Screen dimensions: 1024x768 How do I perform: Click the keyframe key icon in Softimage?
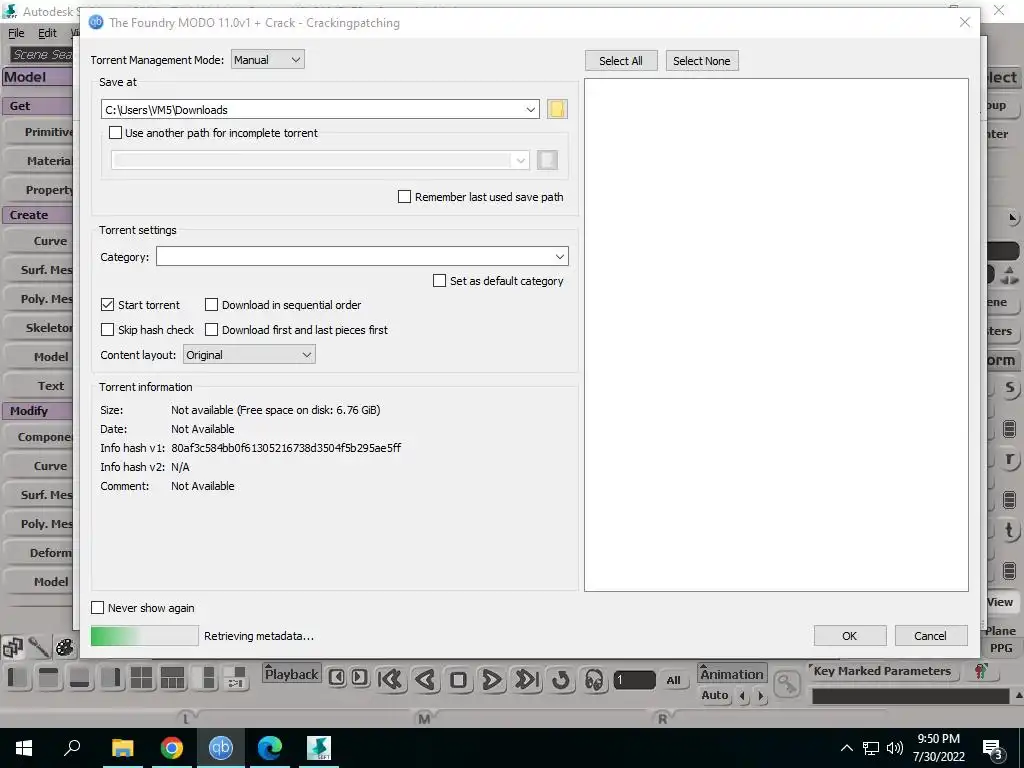tap(787, 683)
